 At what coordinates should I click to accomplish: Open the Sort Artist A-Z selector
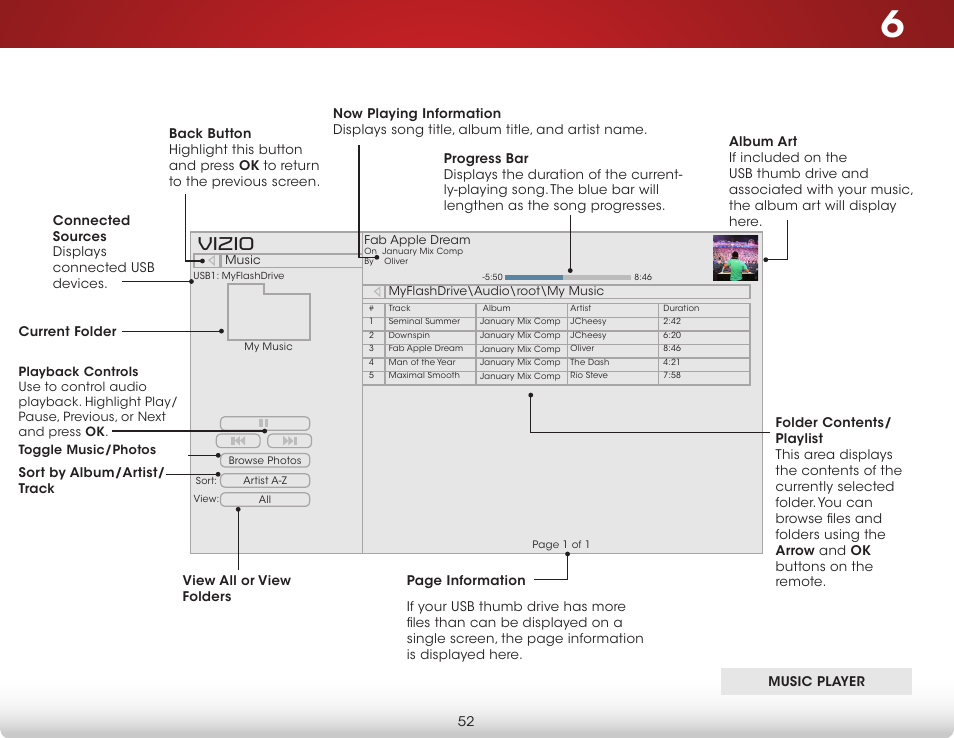click(x=265, y=480)
